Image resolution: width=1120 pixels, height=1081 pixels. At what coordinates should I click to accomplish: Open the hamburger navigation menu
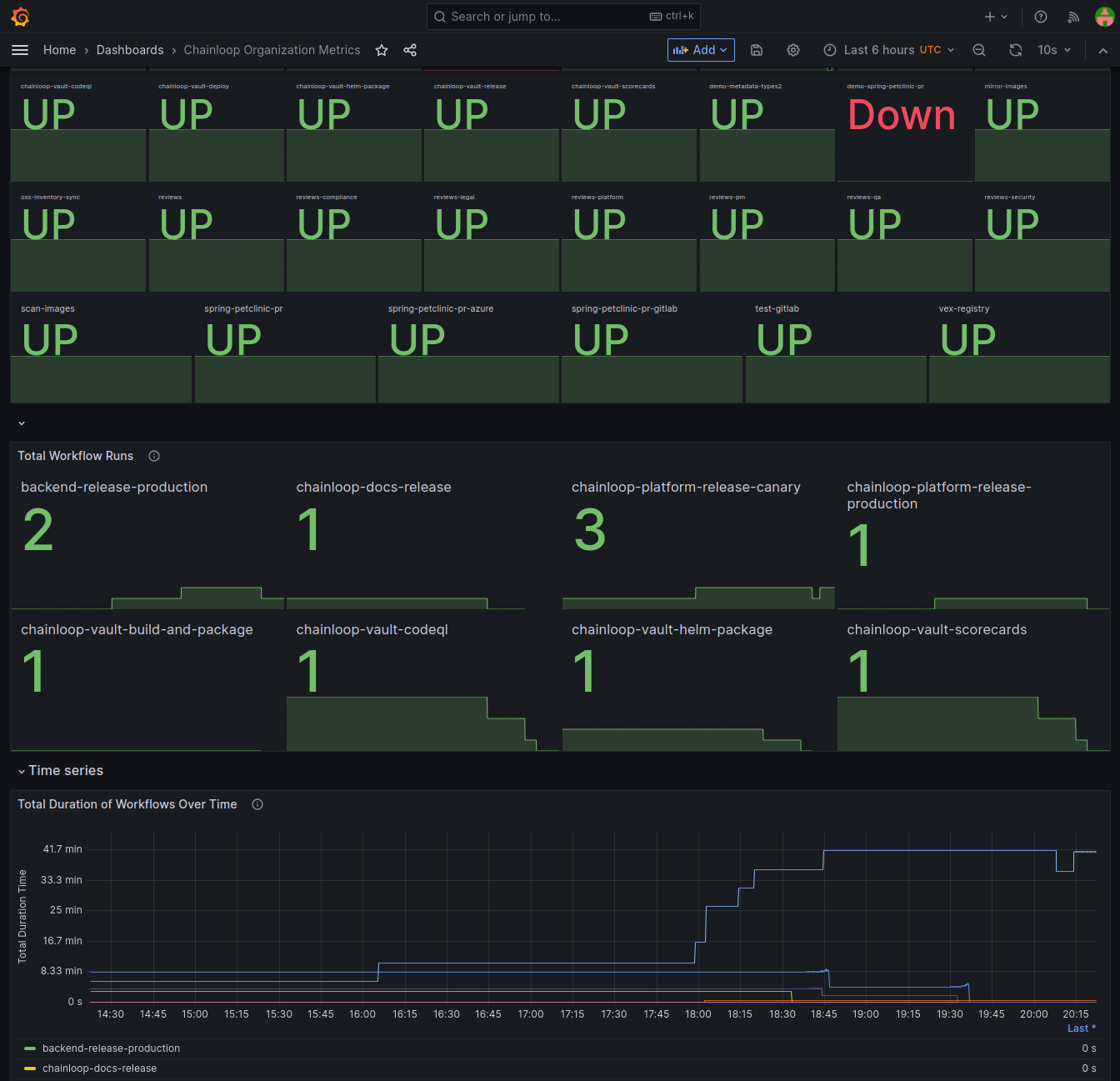(20, 50)
